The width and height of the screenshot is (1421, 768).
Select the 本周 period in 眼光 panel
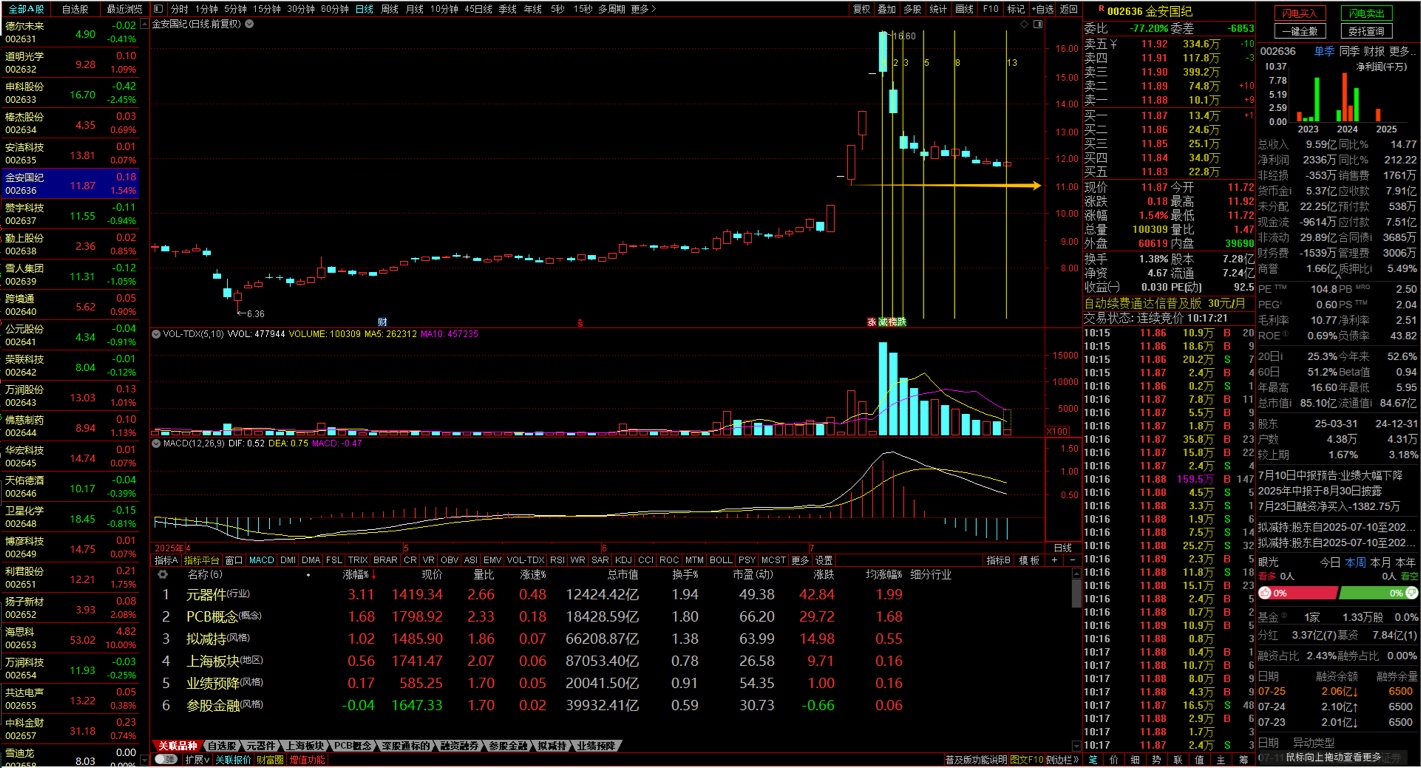[x=1355, y=562]
